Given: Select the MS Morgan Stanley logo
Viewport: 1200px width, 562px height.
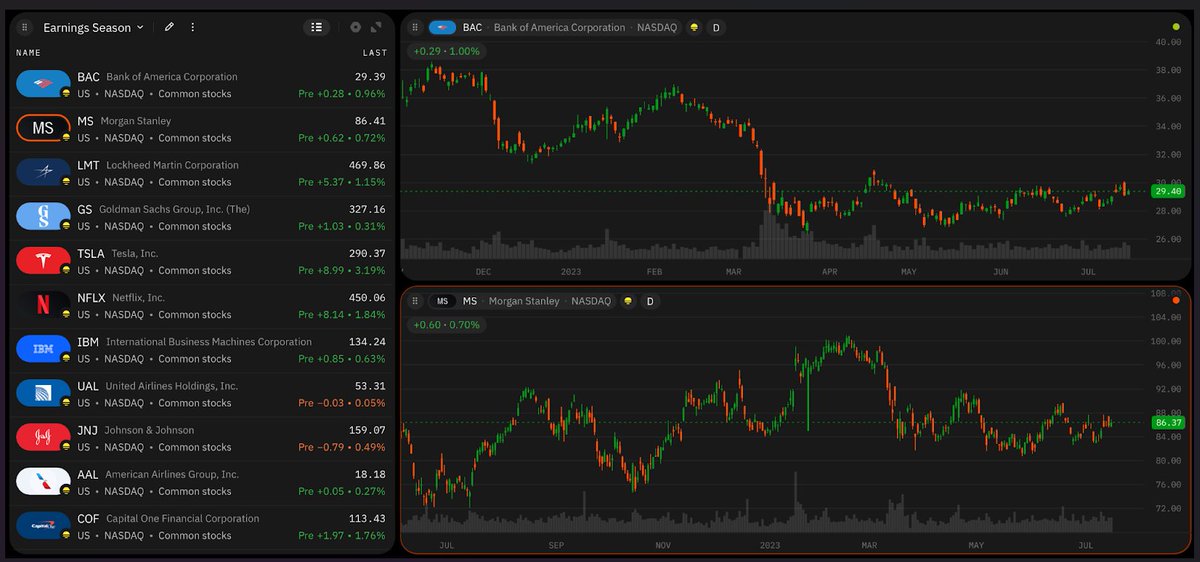Looking at the screenshot, I should point(43,128).
